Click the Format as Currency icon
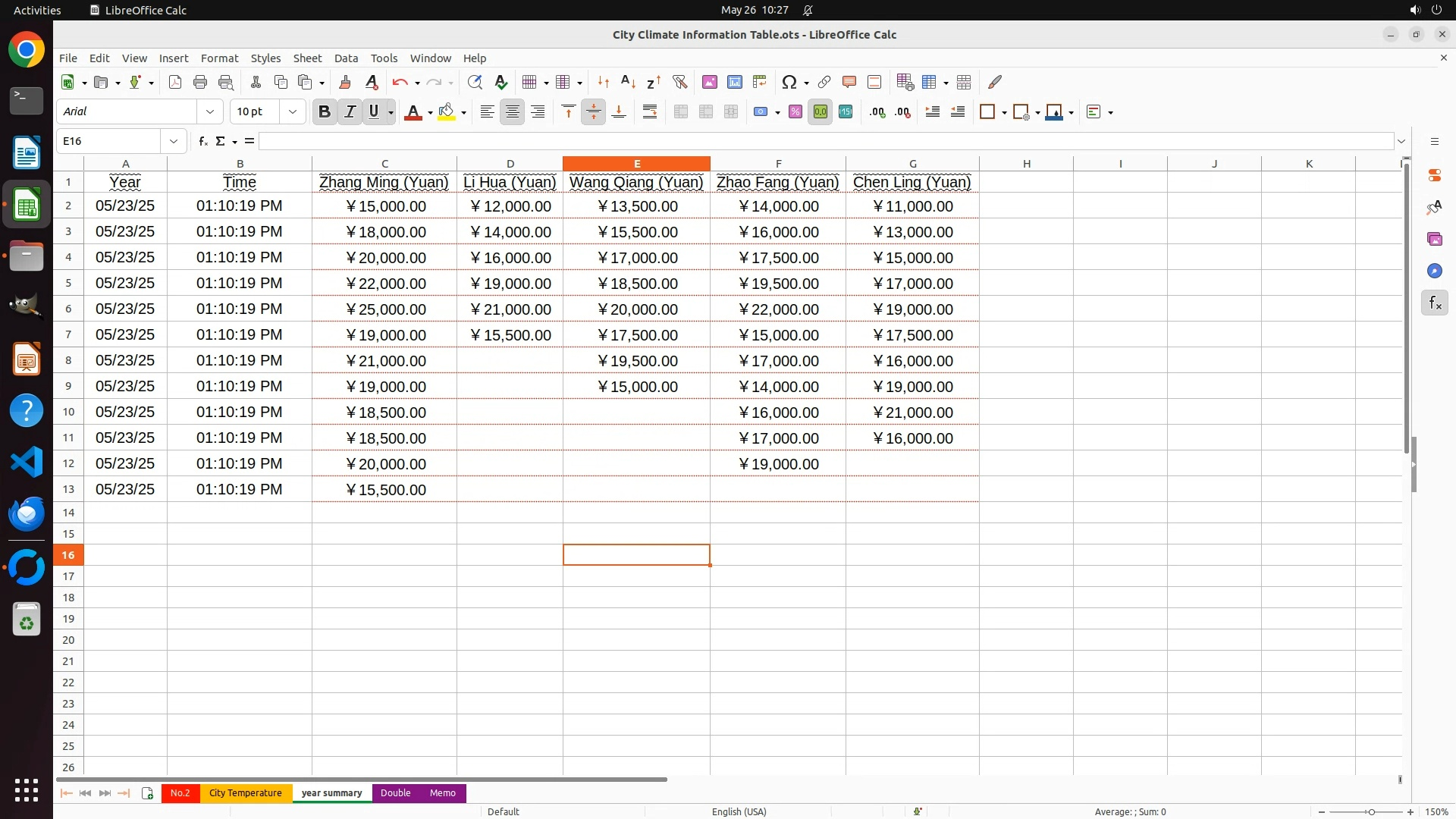 [x=761, y=111]
